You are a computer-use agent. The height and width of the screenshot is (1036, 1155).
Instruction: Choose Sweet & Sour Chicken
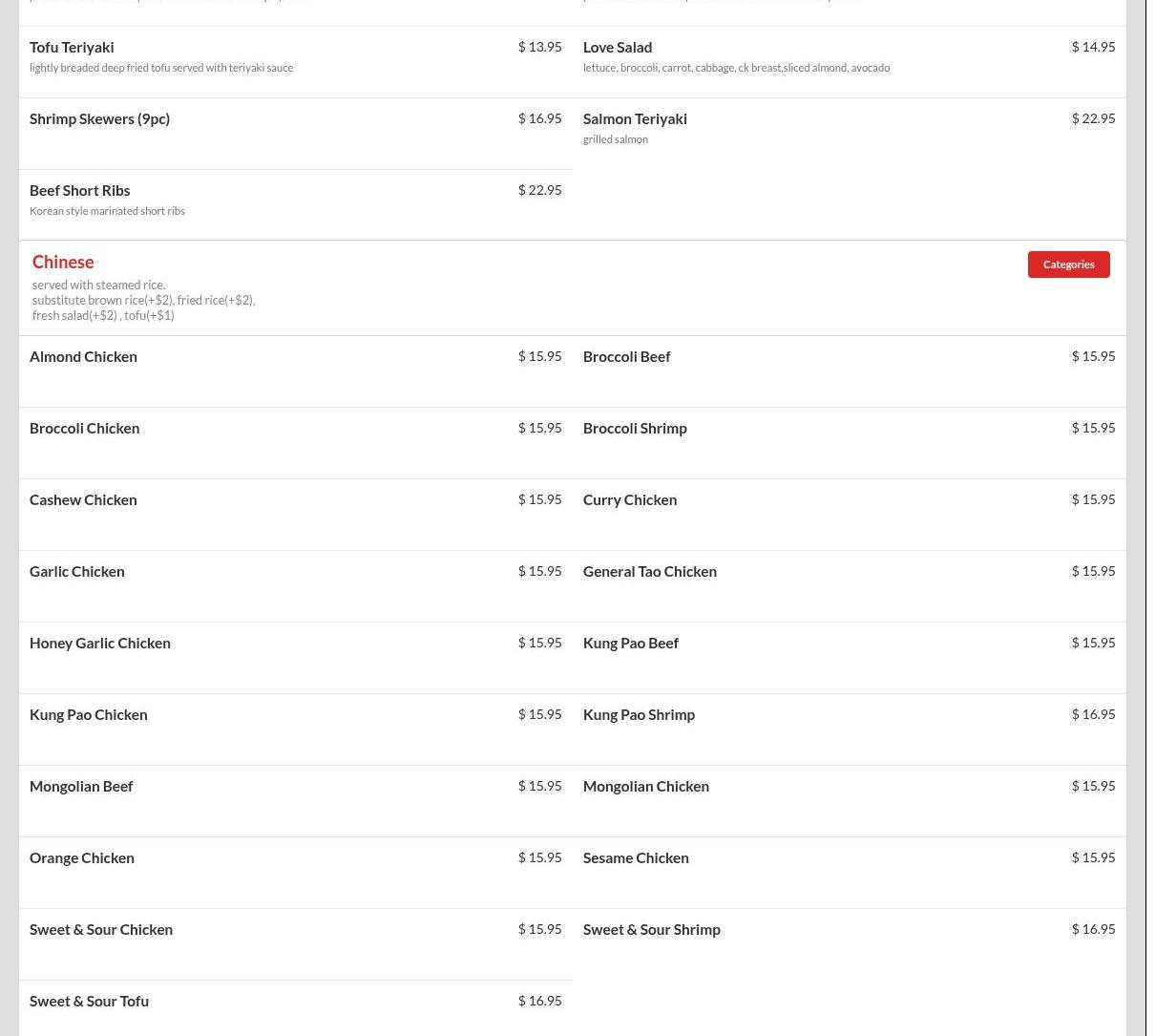click(x=101, y=929)
